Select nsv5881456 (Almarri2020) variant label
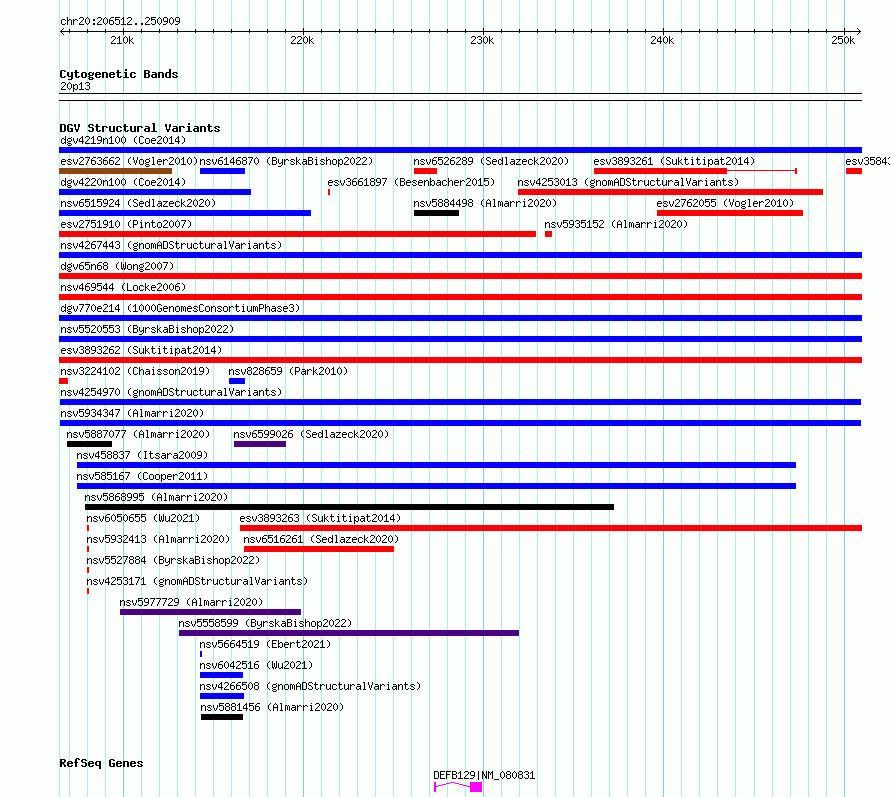The image size is (890, 797). click(272, 707)
